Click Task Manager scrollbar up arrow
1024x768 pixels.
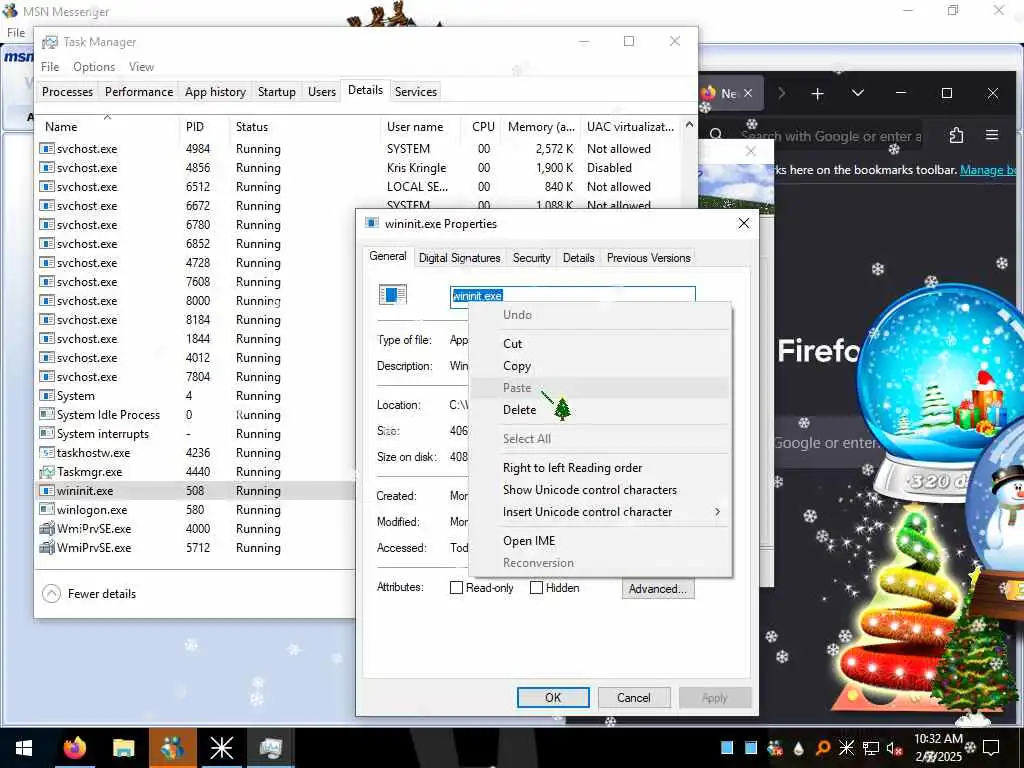coord(689,125)
